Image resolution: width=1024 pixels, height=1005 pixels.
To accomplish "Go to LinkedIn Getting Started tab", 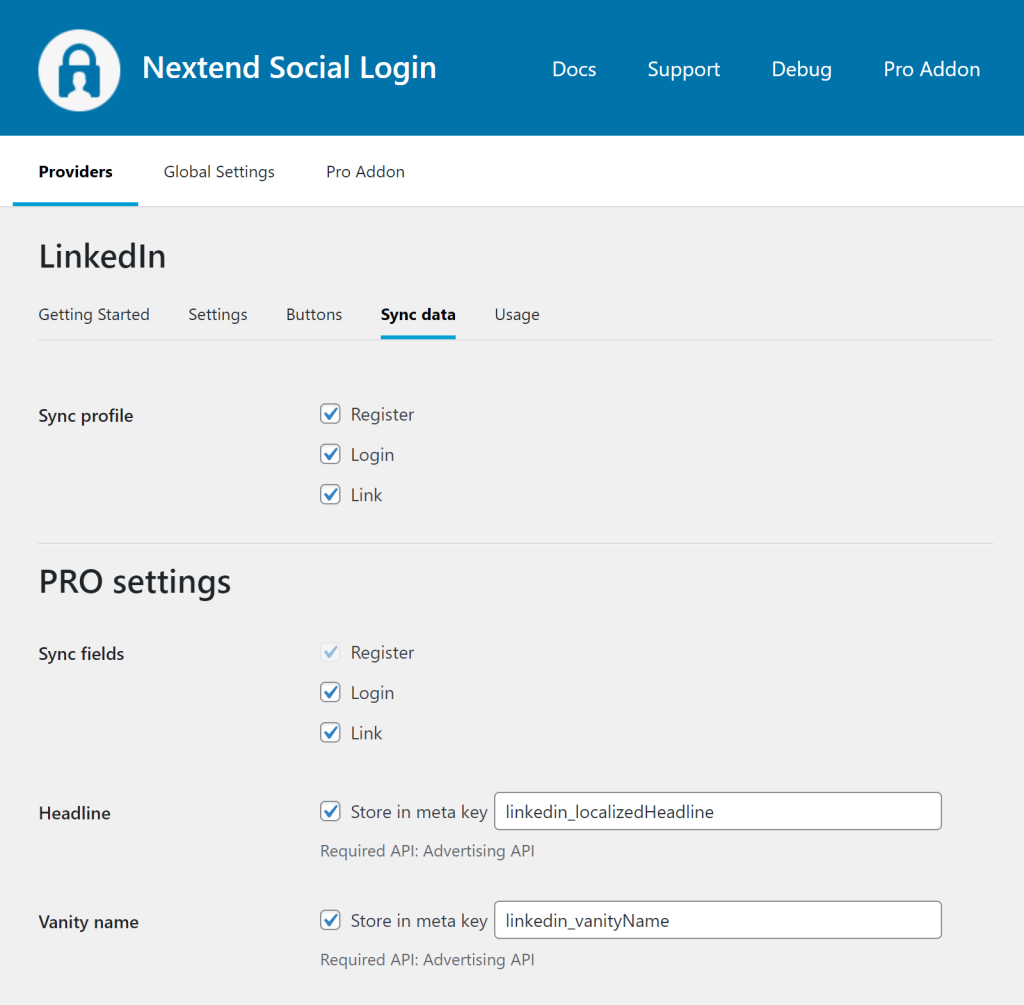I will click(94, 314).
